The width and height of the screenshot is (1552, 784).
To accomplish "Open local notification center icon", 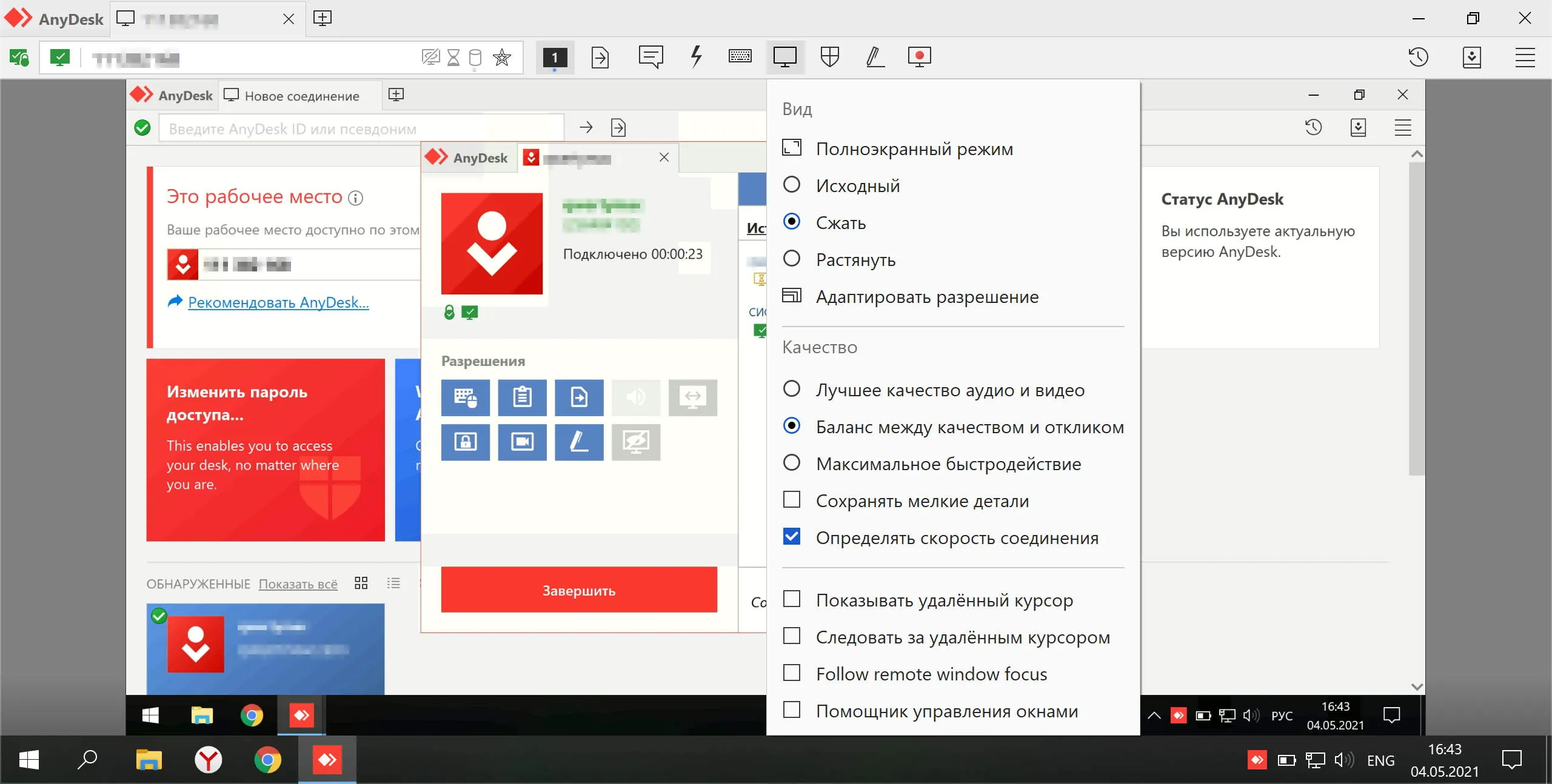I will (1511, 760).
